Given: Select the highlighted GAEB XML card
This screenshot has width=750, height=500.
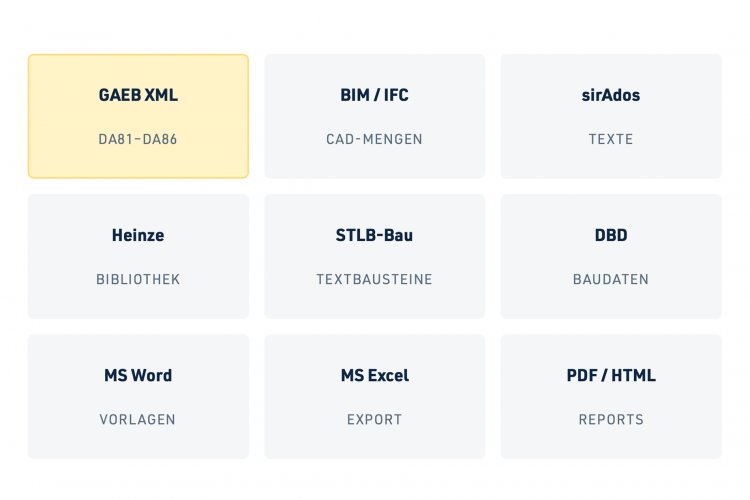Looking at the screenshot, I should [x=138, y=116].
